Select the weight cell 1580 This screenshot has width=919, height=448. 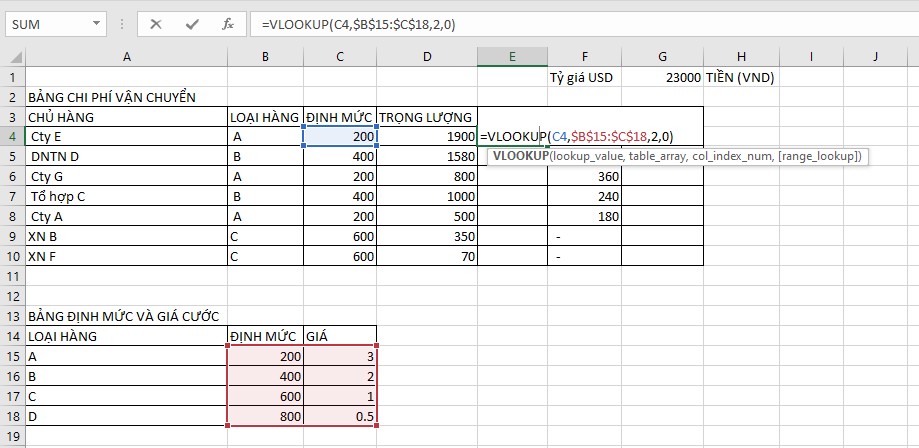click(427, 157)
